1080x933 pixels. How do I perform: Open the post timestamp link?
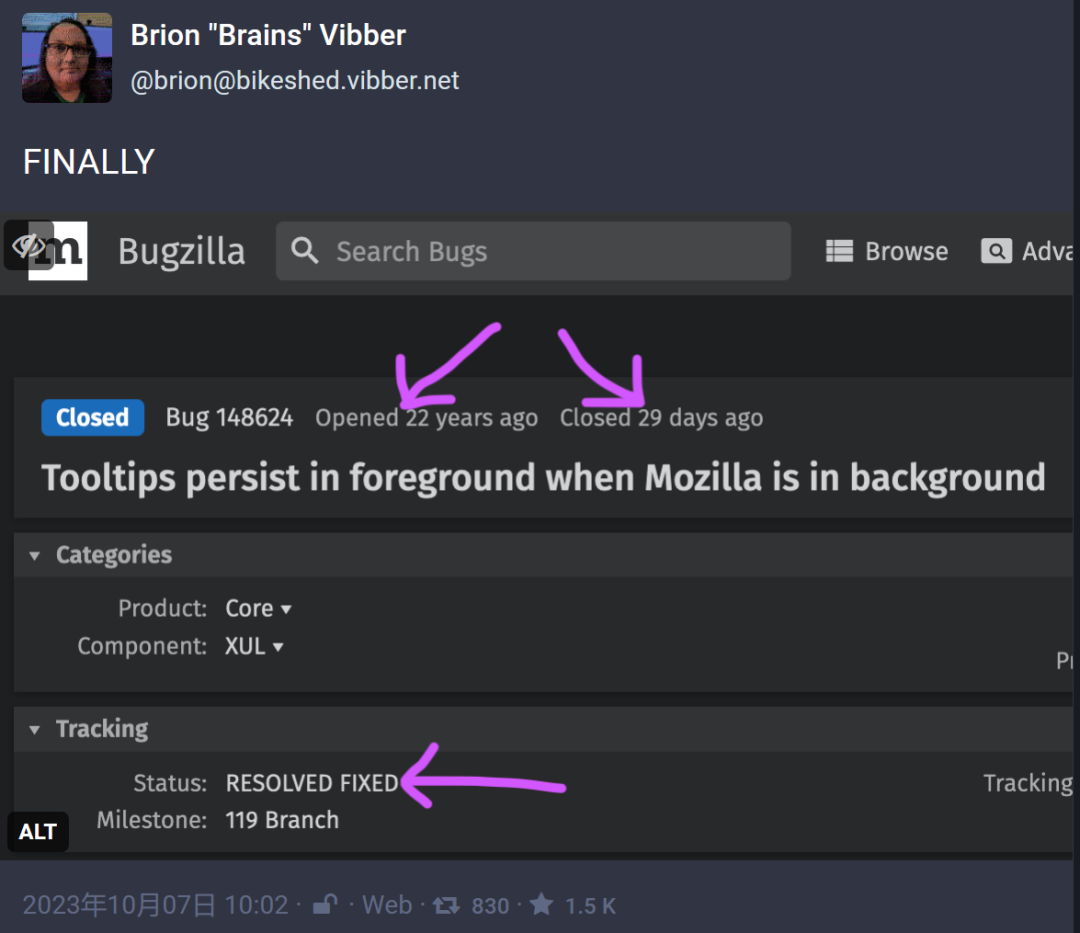coord(156,905)
